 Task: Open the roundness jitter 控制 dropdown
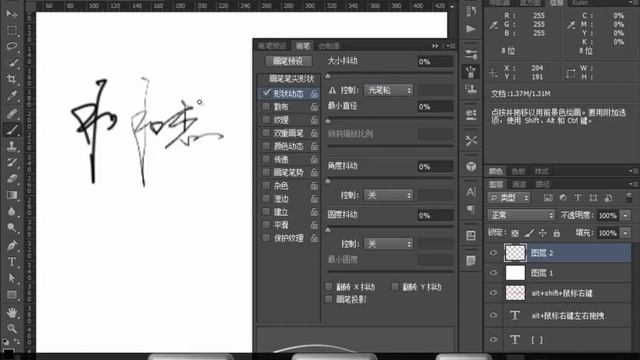click(389, 244)
